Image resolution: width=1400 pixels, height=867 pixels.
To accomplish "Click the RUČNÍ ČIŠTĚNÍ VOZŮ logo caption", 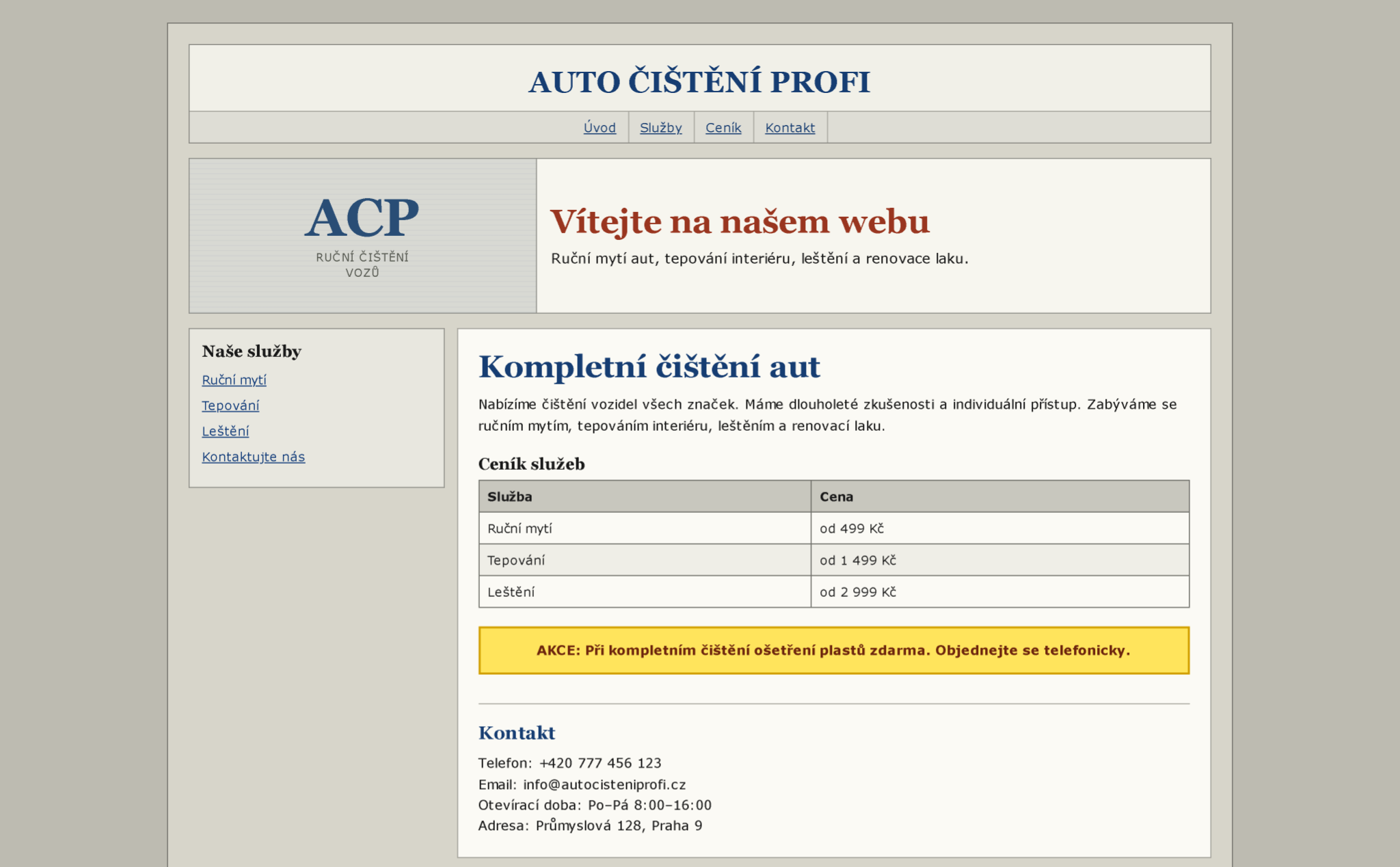I will [362, 265].
